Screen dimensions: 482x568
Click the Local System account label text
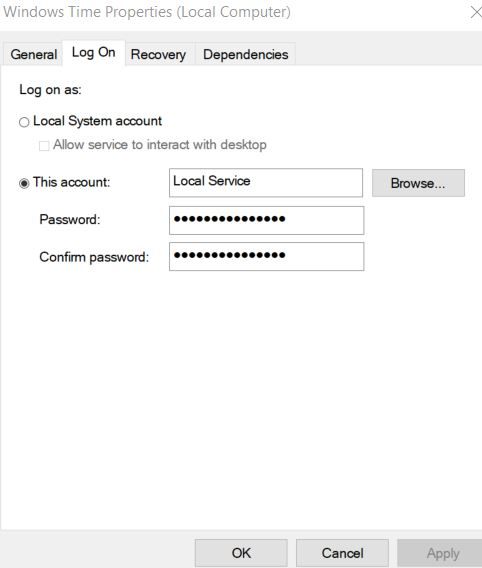[x=97, y=121]
